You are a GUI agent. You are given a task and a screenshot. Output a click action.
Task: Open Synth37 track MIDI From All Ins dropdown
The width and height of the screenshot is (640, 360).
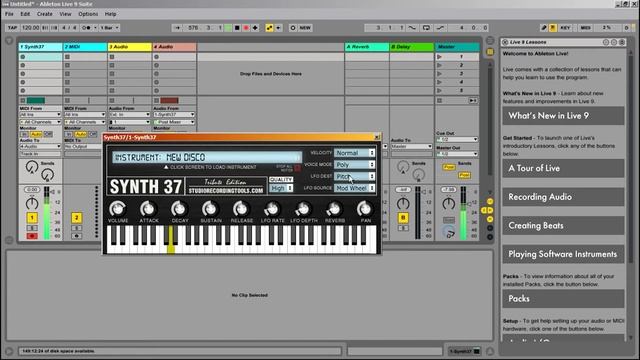tap(40, 115)
